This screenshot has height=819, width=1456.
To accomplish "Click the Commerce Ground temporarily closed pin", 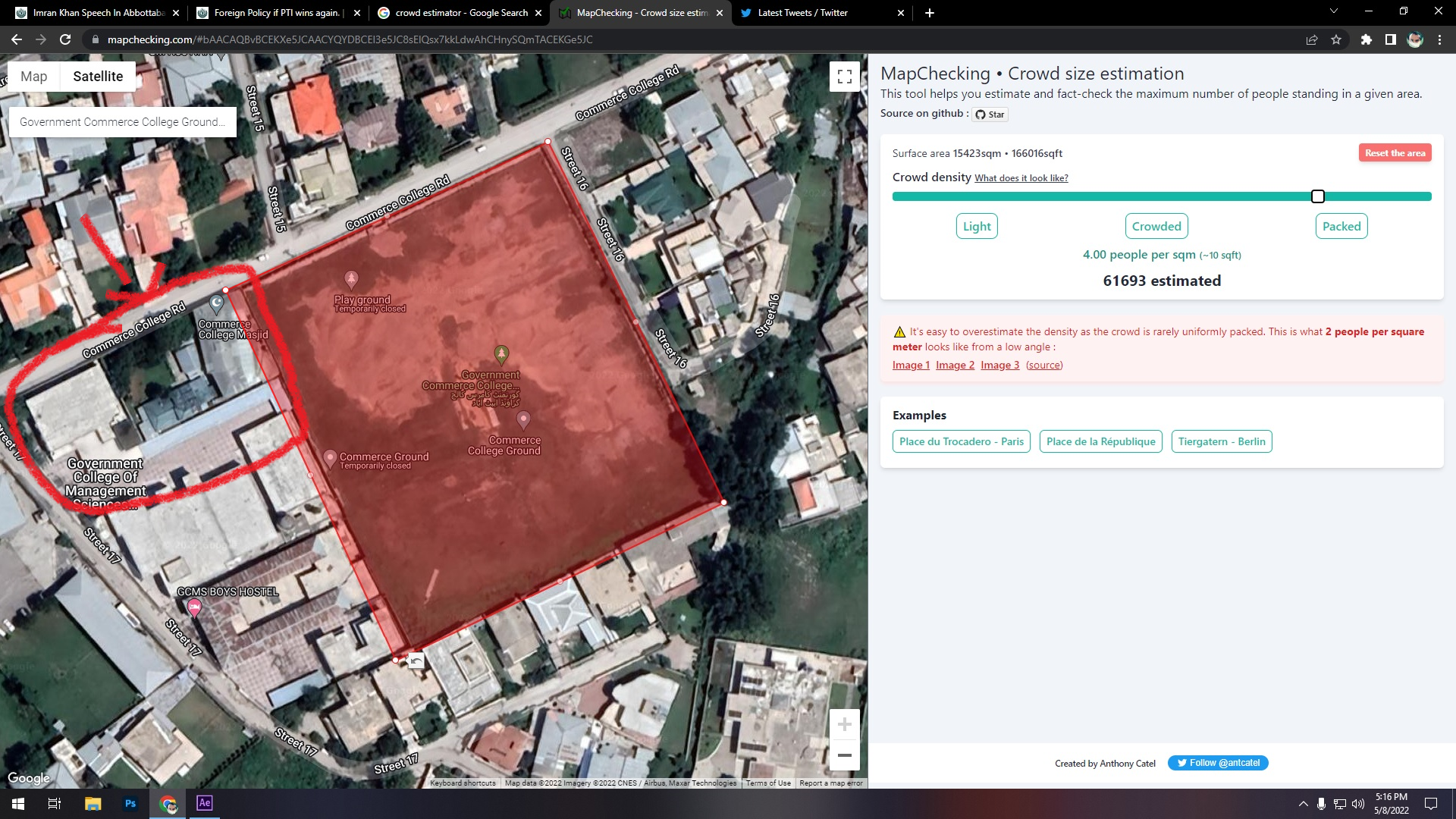I will pos(330,458).
